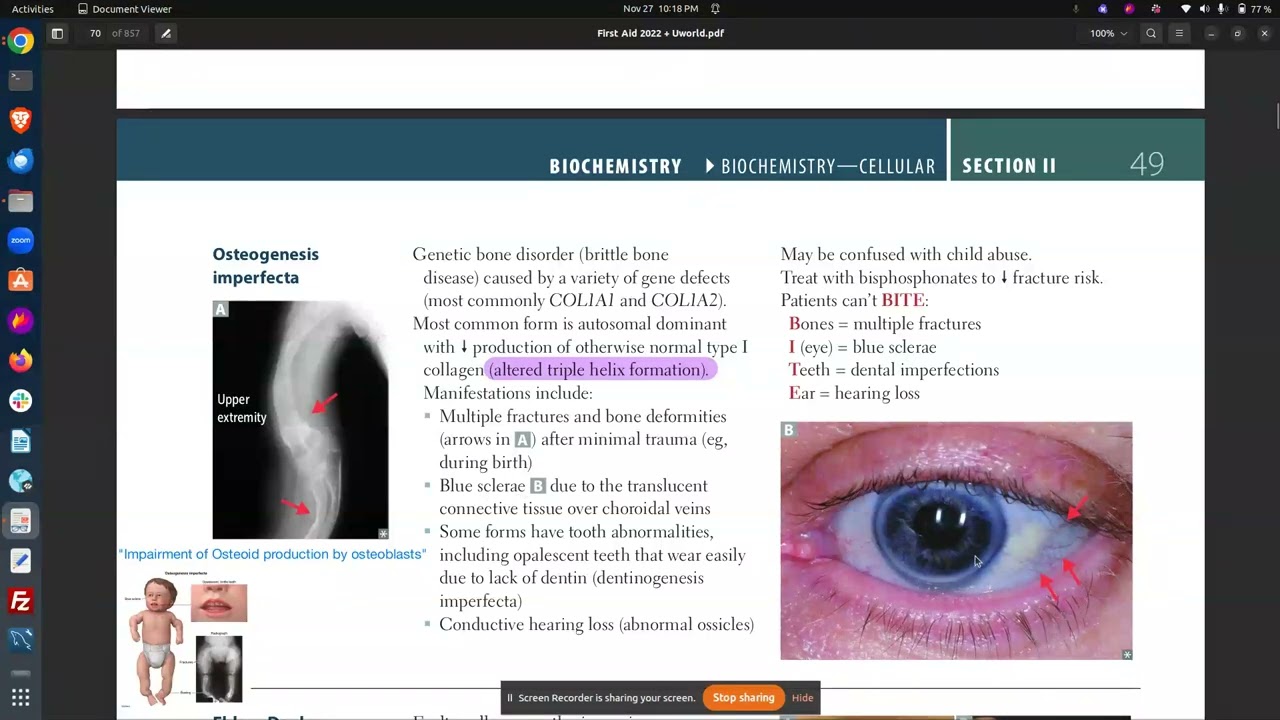Click the "BIOCHEMISTRY—CELLULAR" header text
Image resolution: width=1280 pixels, height=720 pixels.
click(828, 167)
